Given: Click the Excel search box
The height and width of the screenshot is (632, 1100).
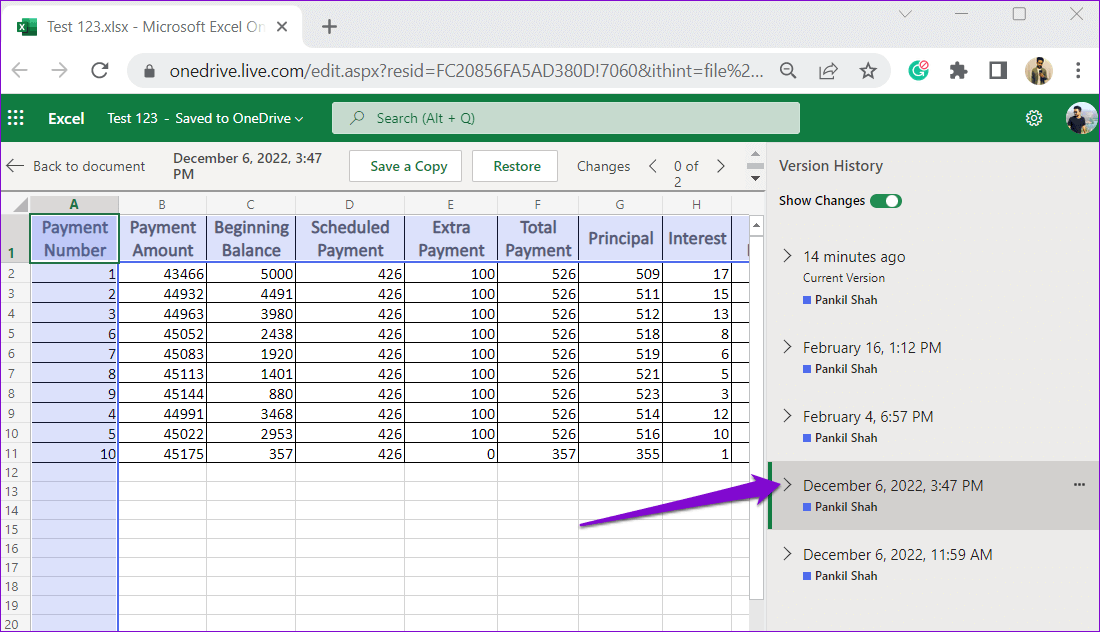Looking at the screenshot, I should (x=566, y=118).
